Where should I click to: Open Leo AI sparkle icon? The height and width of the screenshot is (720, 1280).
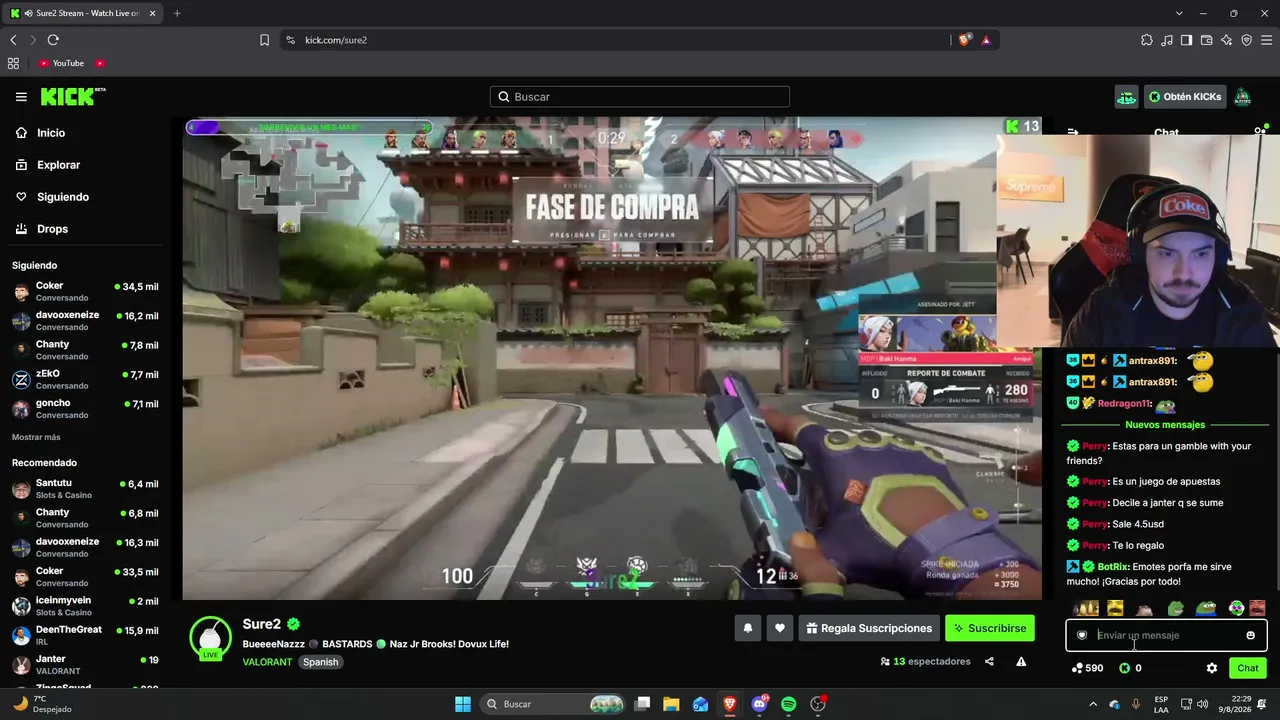coord(1226,40)
